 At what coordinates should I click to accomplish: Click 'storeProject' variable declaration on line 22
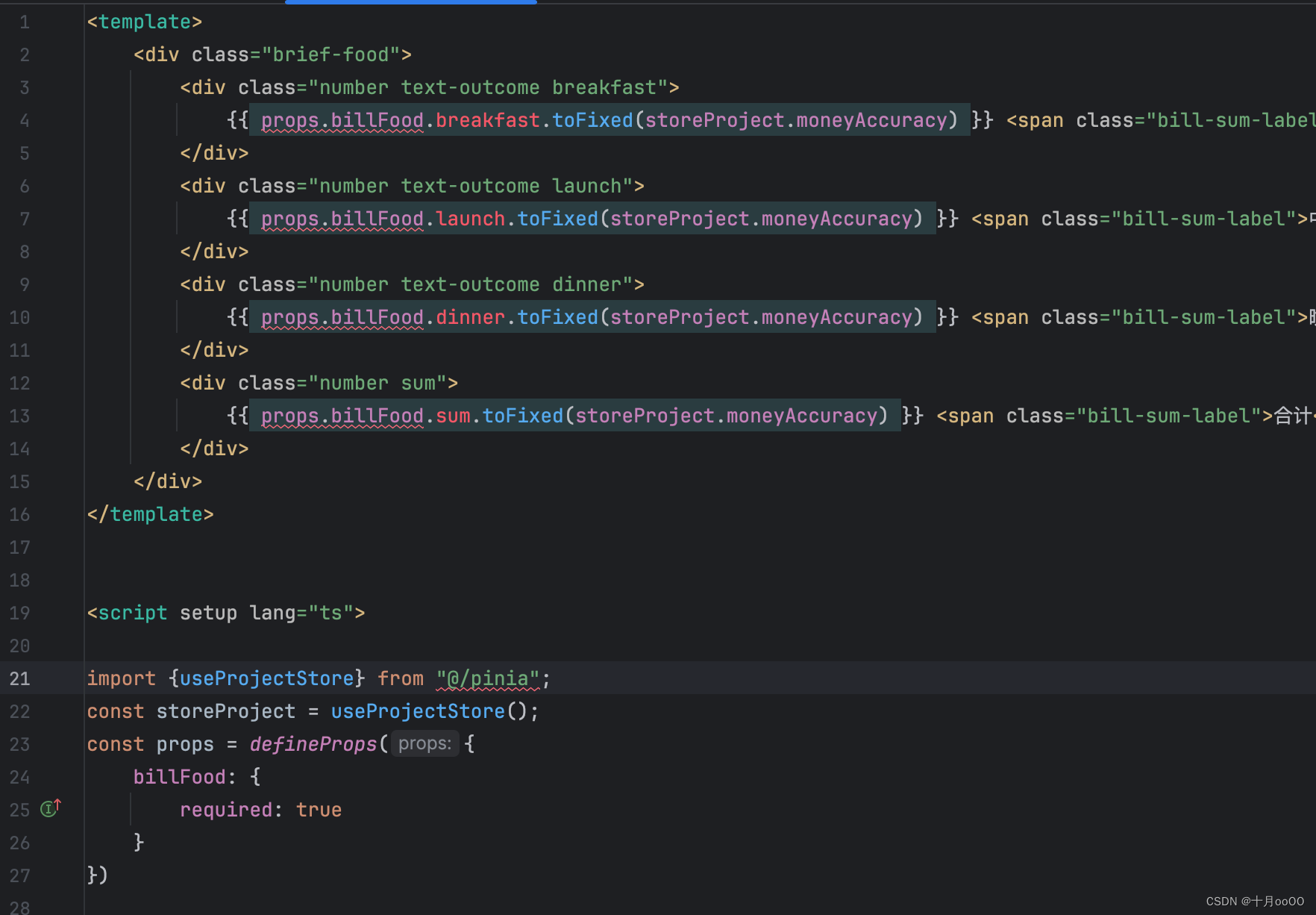(x=226, y=711)
